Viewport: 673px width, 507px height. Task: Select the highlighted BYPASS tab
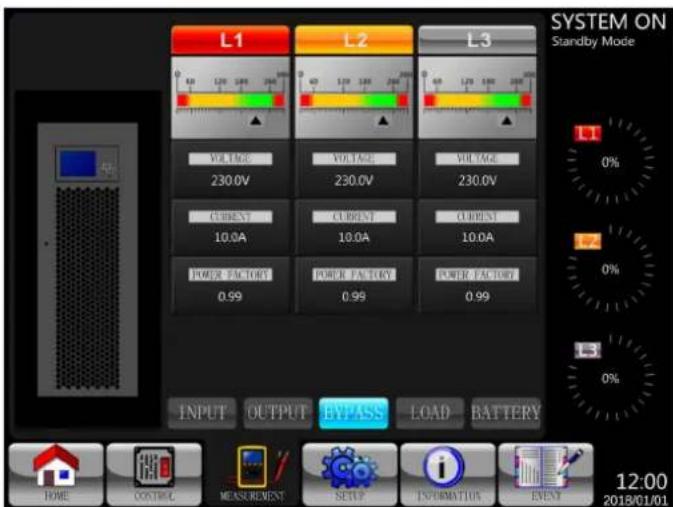point(354,413)
